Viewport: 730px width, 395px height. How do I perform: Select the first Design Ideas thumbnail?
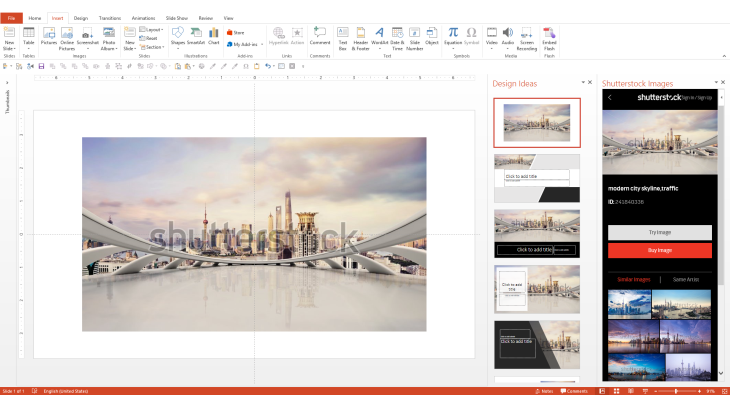click(537, 123)
